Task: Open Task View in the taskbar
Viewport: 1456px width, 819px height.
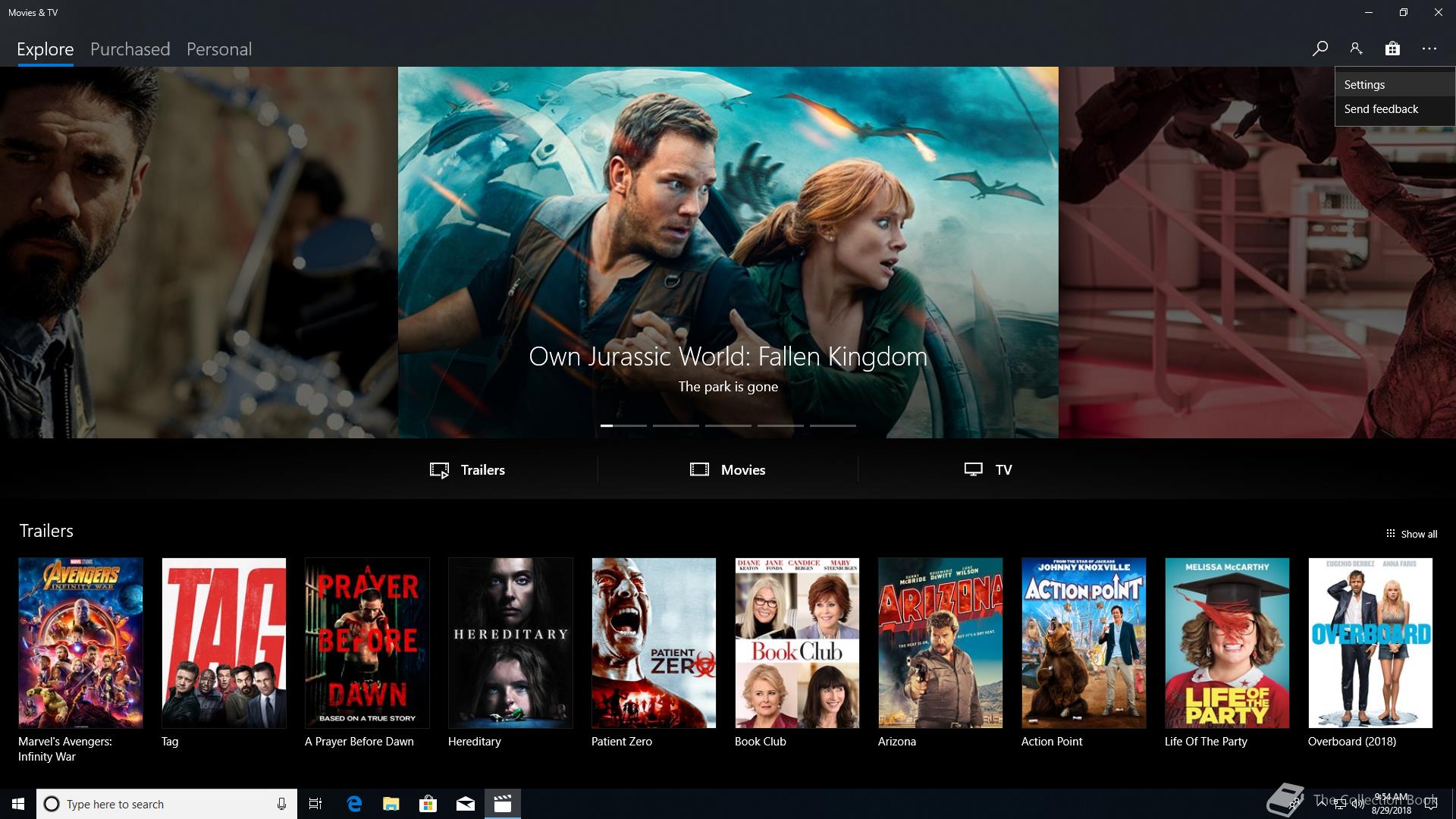Action: [315, 804]
